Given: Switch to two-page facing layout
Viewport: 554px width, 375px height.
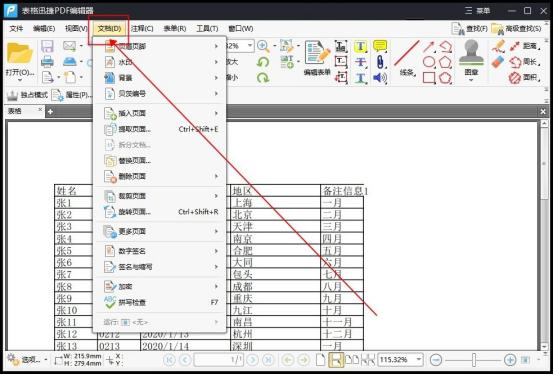Looking at the screenshot, I should (x=352, y=360).
